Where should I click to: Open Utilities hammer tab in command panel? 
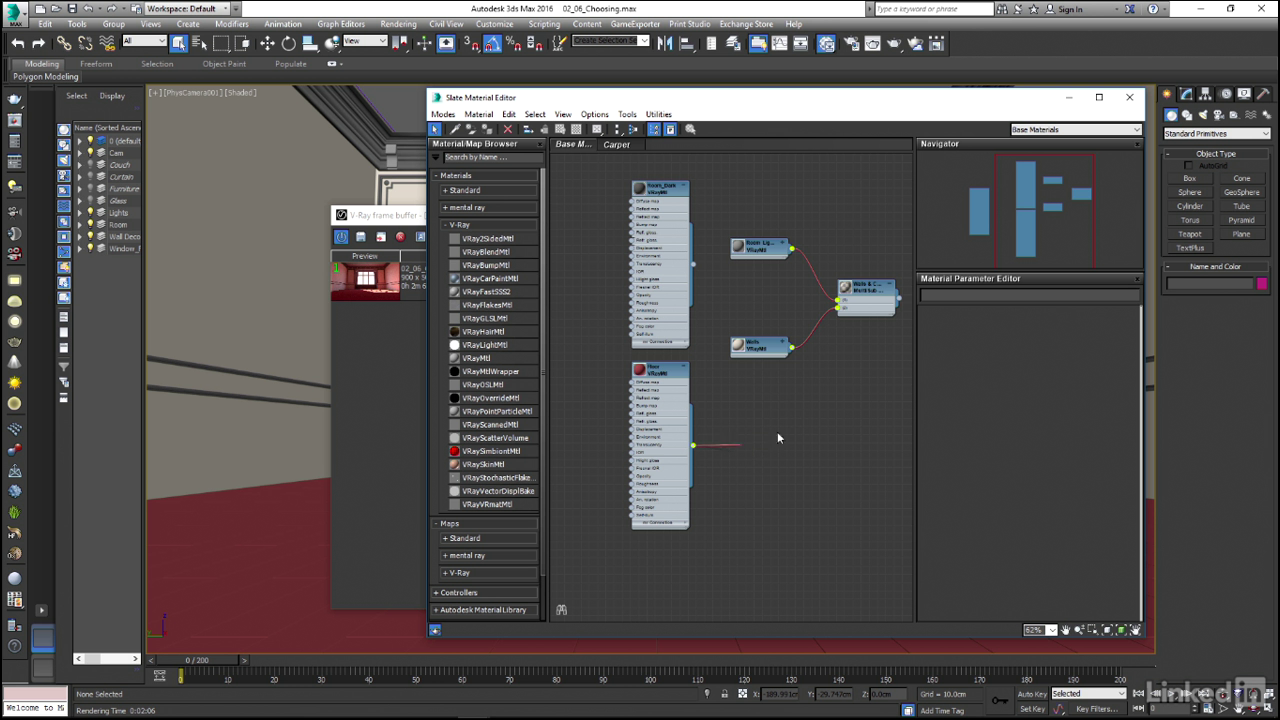pyautogui.click(x=1263, y=94)
